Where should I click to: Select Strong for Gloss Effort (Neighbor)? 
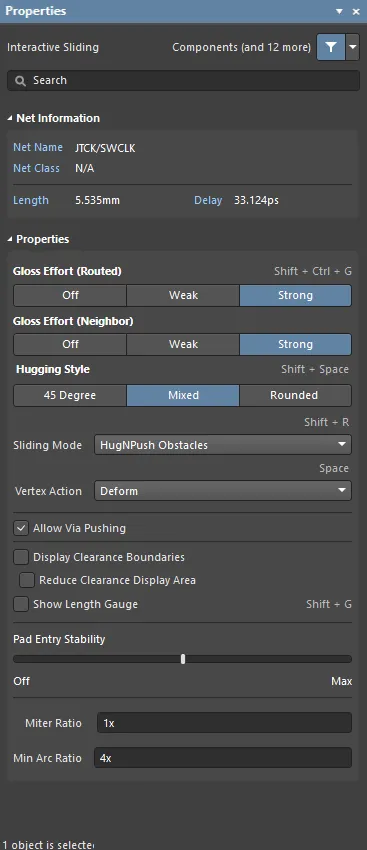coord(295,344)
